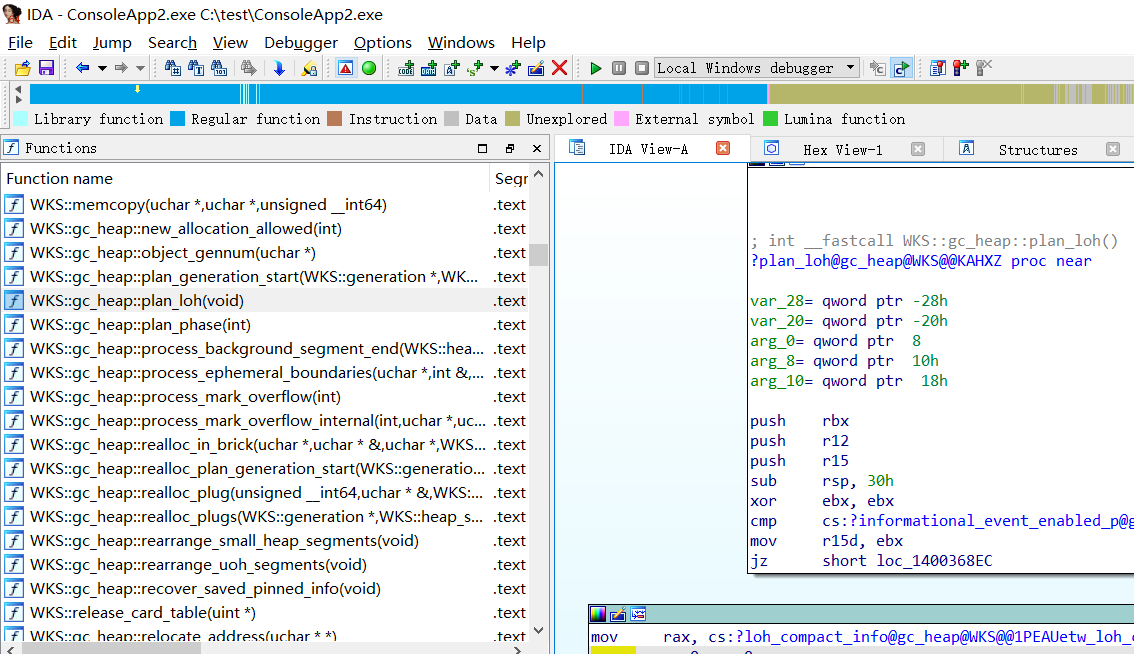
Task: Click the green play Start process icon
Action: tap(596, 68)
